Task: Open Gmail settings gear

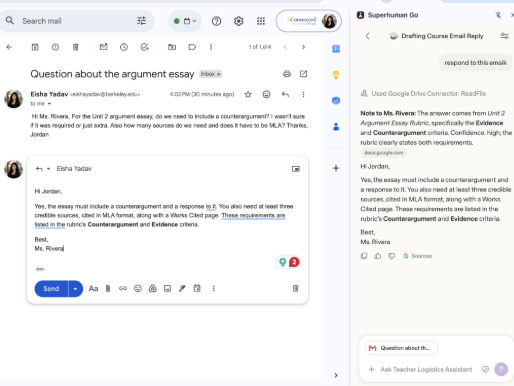Action: coord(239,21)
